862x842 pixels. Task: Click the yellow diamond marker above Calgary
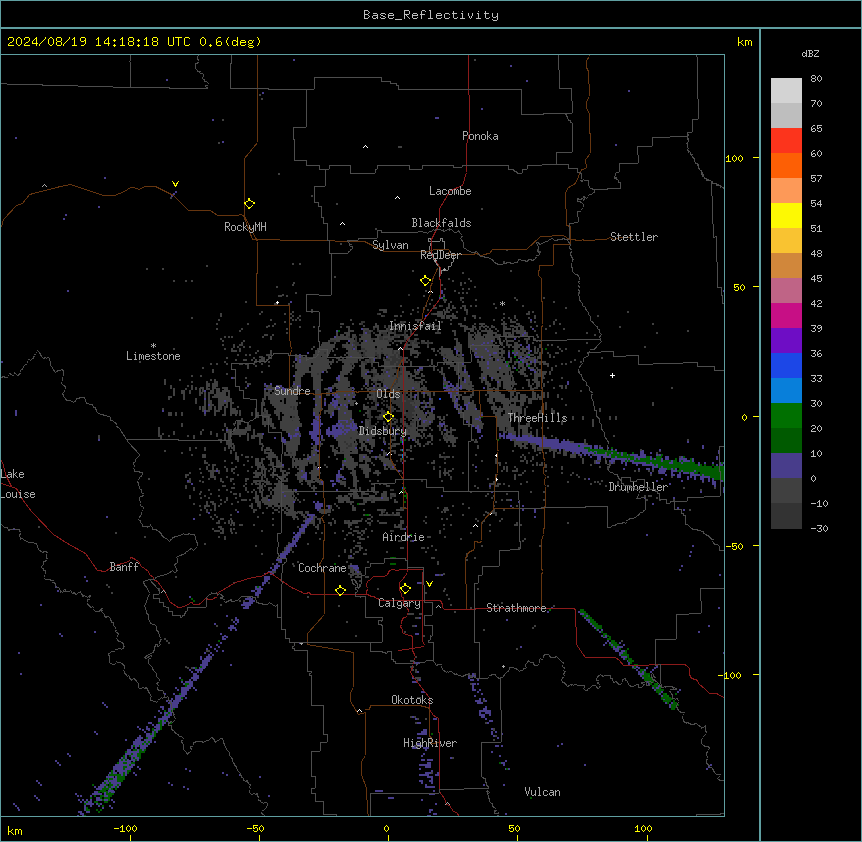click(405, 589)
